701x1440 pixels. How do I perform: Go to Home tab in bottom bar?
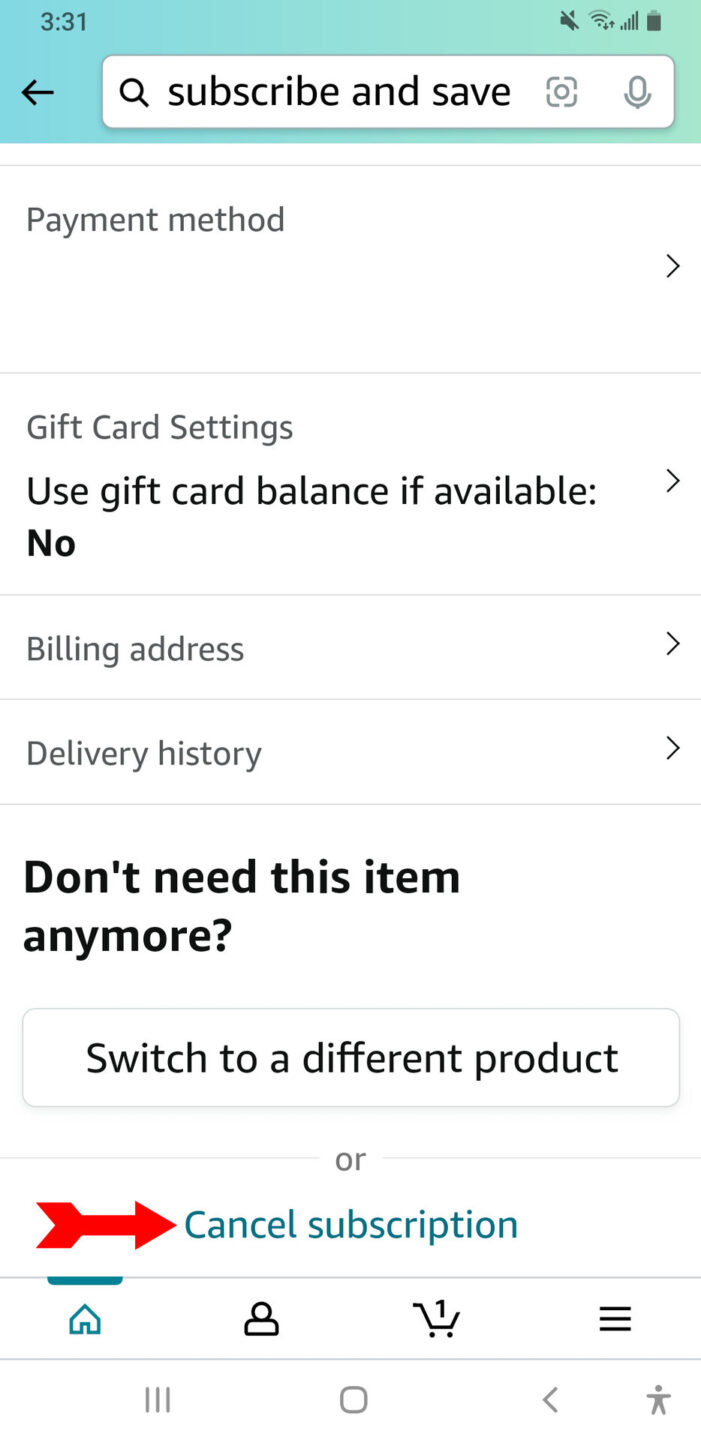coord(85,1320)
